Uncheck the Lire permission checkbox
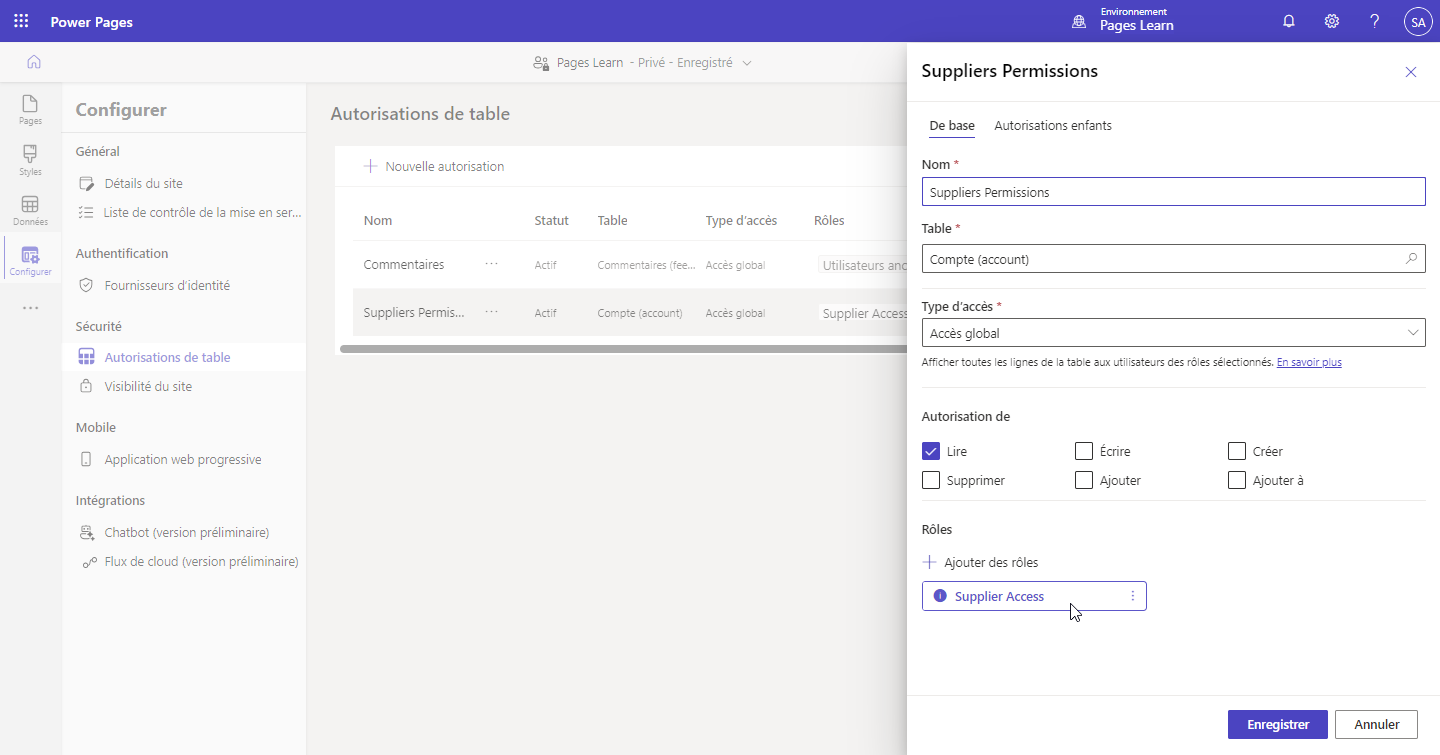This screenshot has width=1440, height=755. 931,451
